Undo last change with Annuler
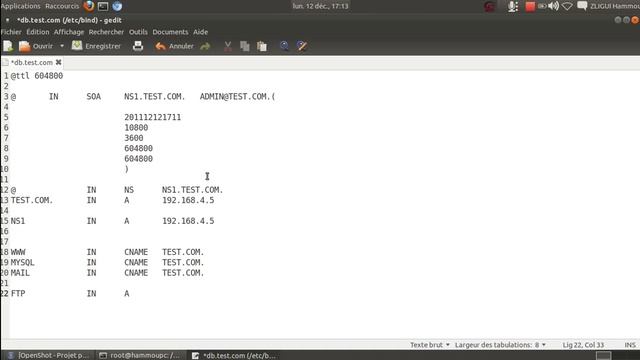Viewport: 640px width, 360px height. pos(174,46)
